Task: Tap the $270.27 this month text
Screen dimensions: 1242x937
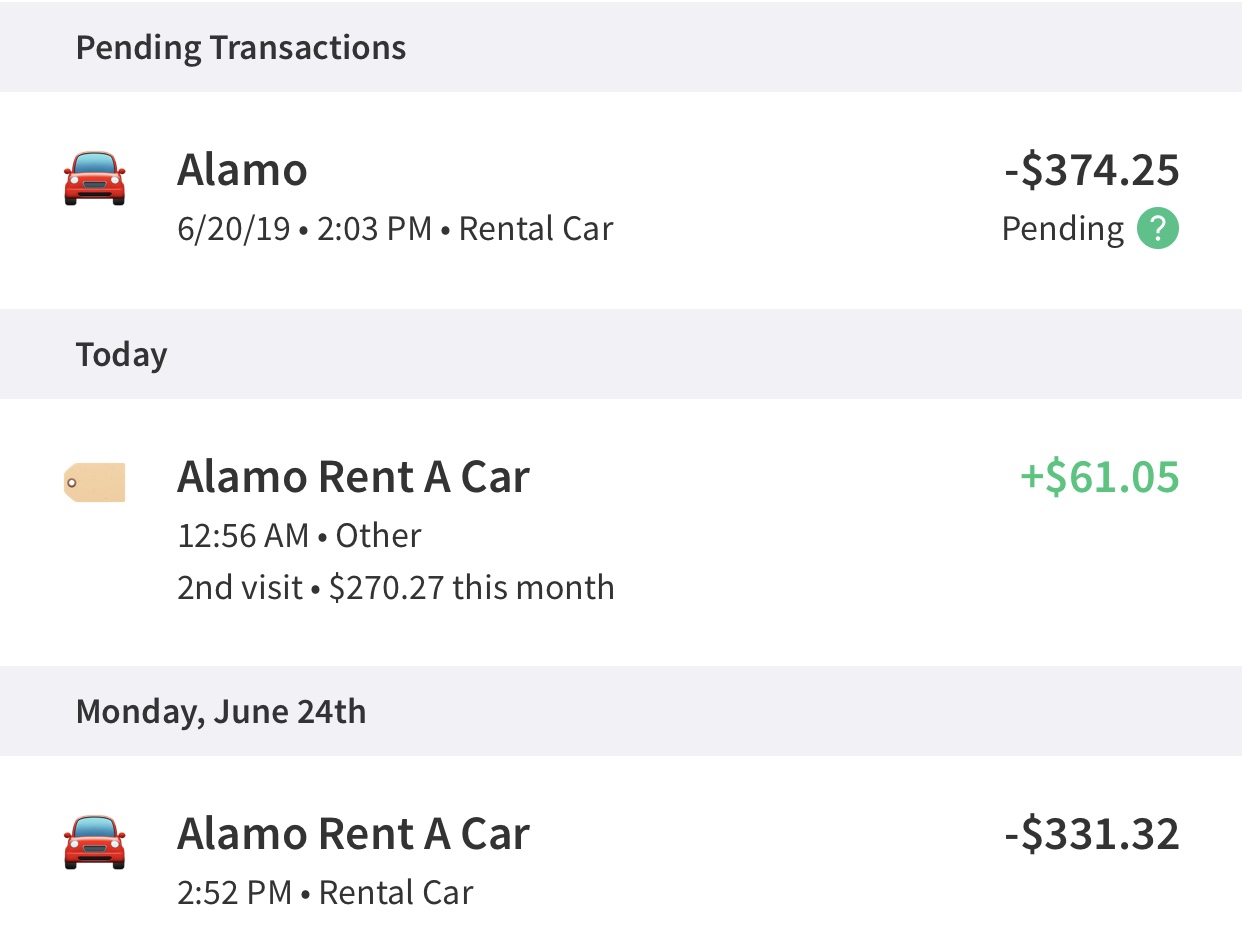Action: pyautogui.click(x=471, y=587)
